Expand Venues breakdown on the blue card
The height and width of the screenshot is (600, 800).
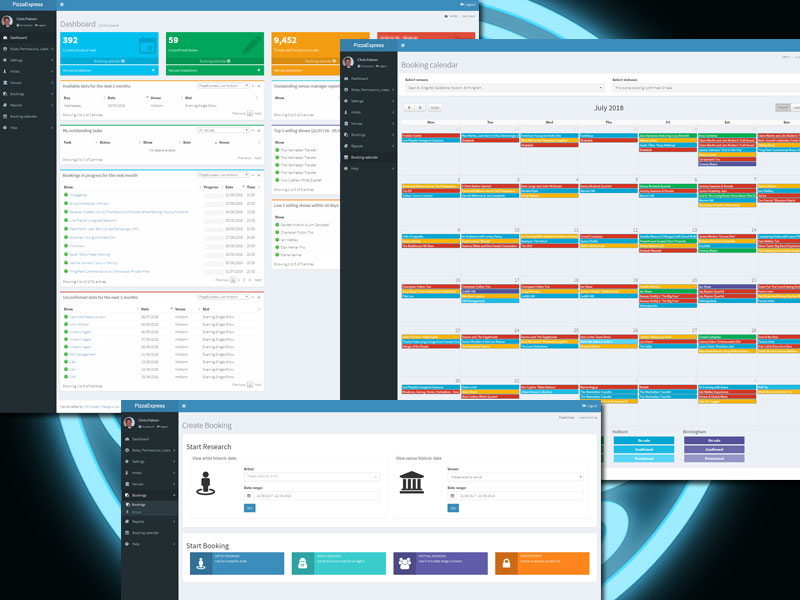pyautogui.click(x=109, y=70)
